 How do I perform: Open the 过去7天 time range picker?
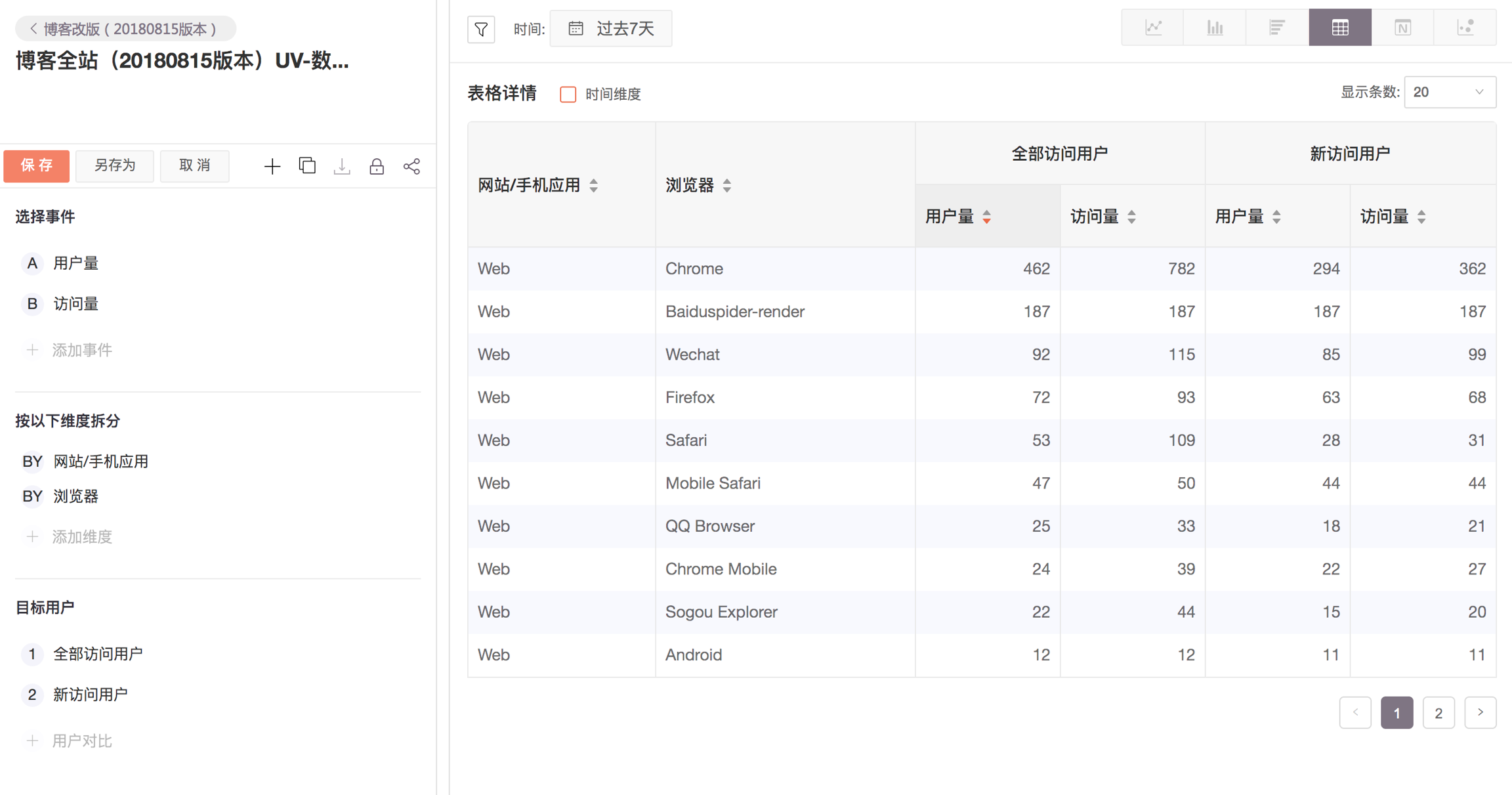pyautogui.click(x=611, y=29)
